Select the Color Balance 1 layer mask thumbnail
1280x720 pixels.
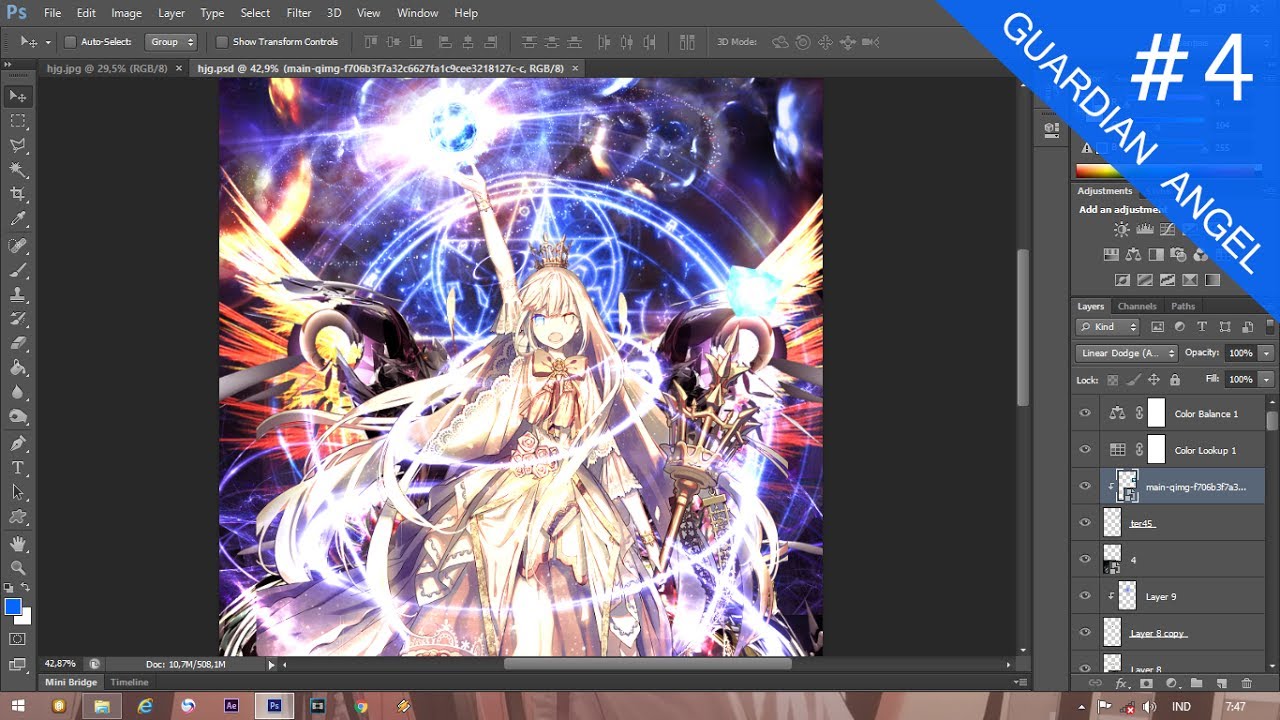pyautogui.click(x=1156, y=413)
